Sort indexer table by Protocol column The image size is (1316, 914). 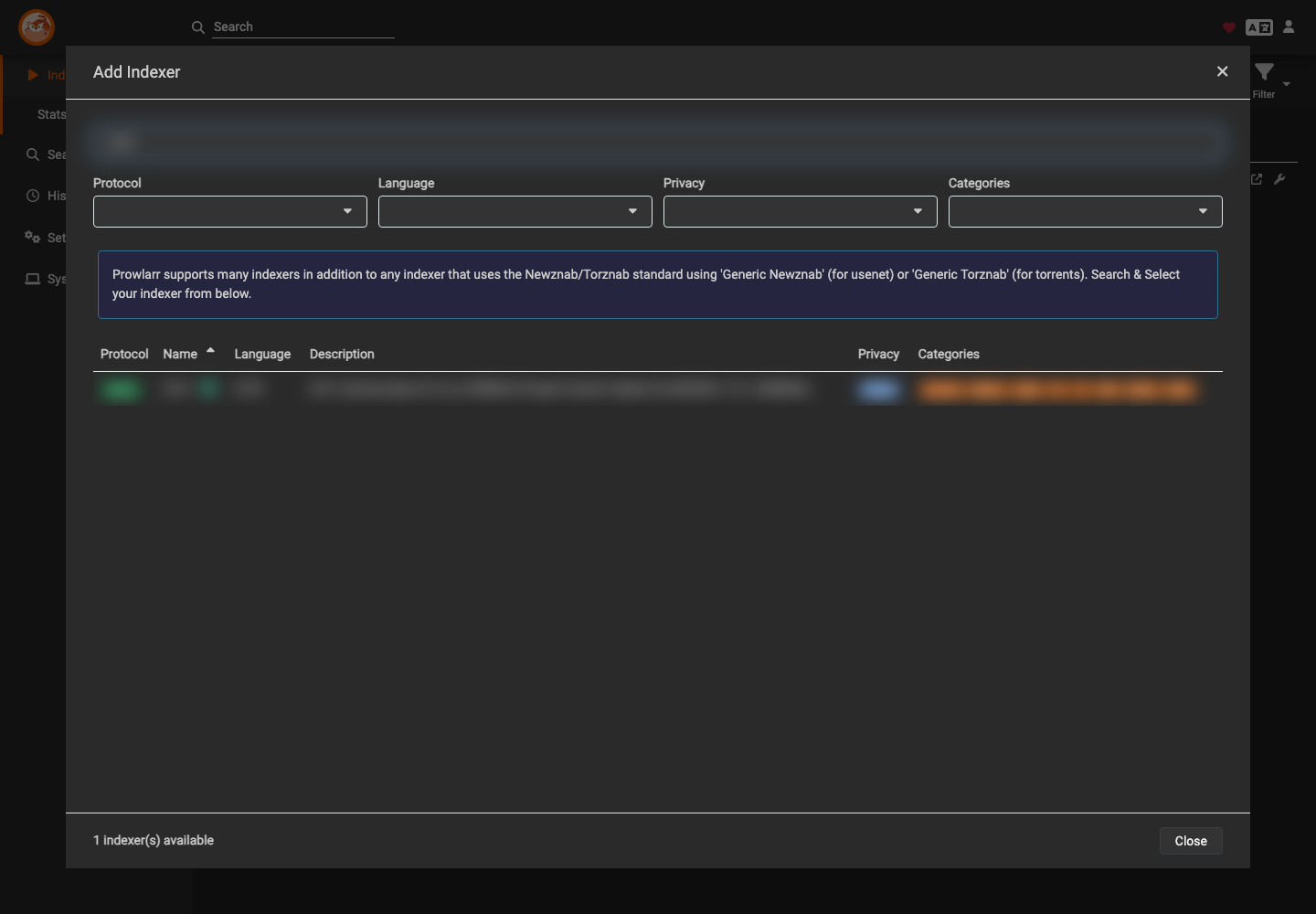coord(124,354)
